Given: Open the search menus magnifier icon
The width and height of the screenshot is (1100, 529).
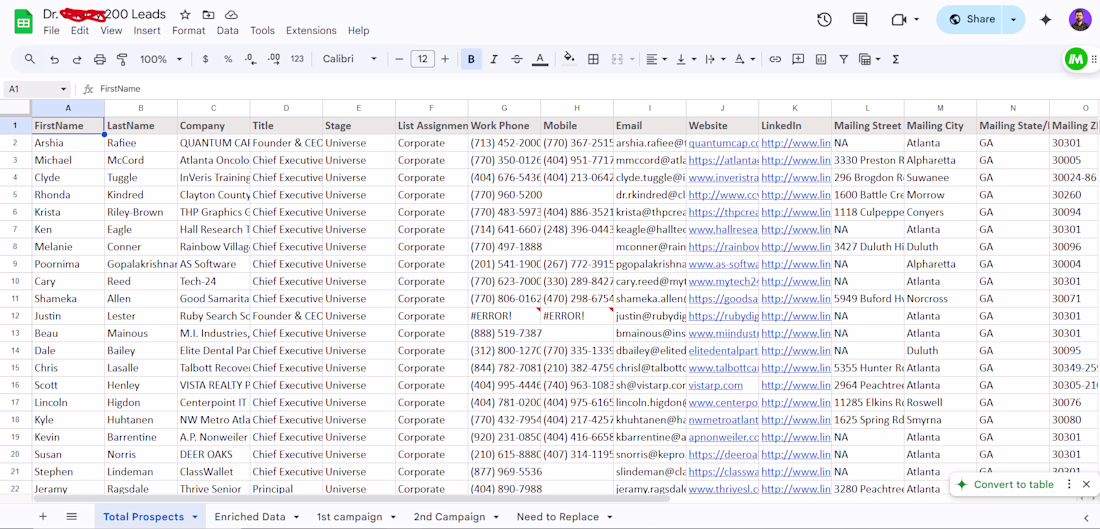Looking at the screenshot, I should click(x=29, y=60).
